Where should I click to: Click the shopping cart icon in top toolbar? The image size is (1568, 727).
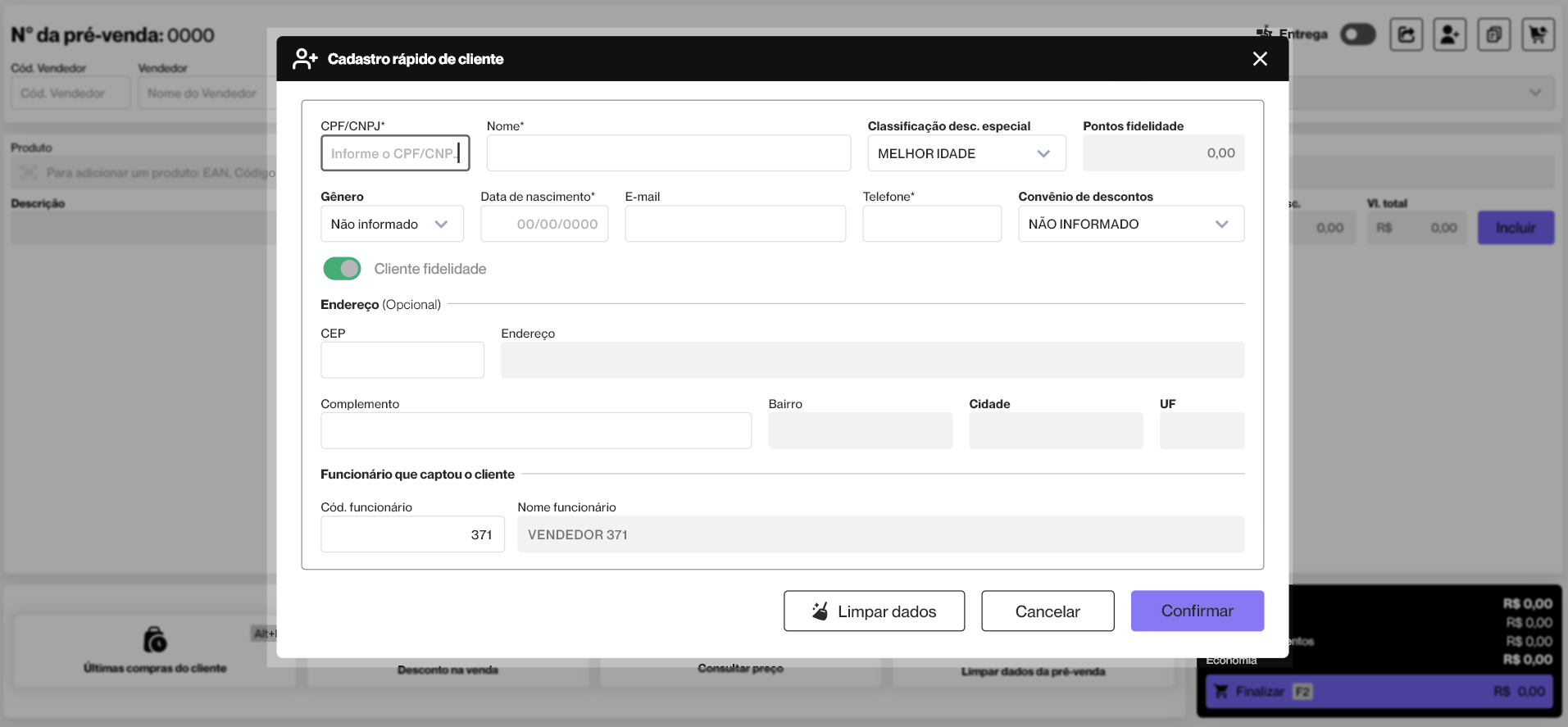click(x=1538, y=34)
